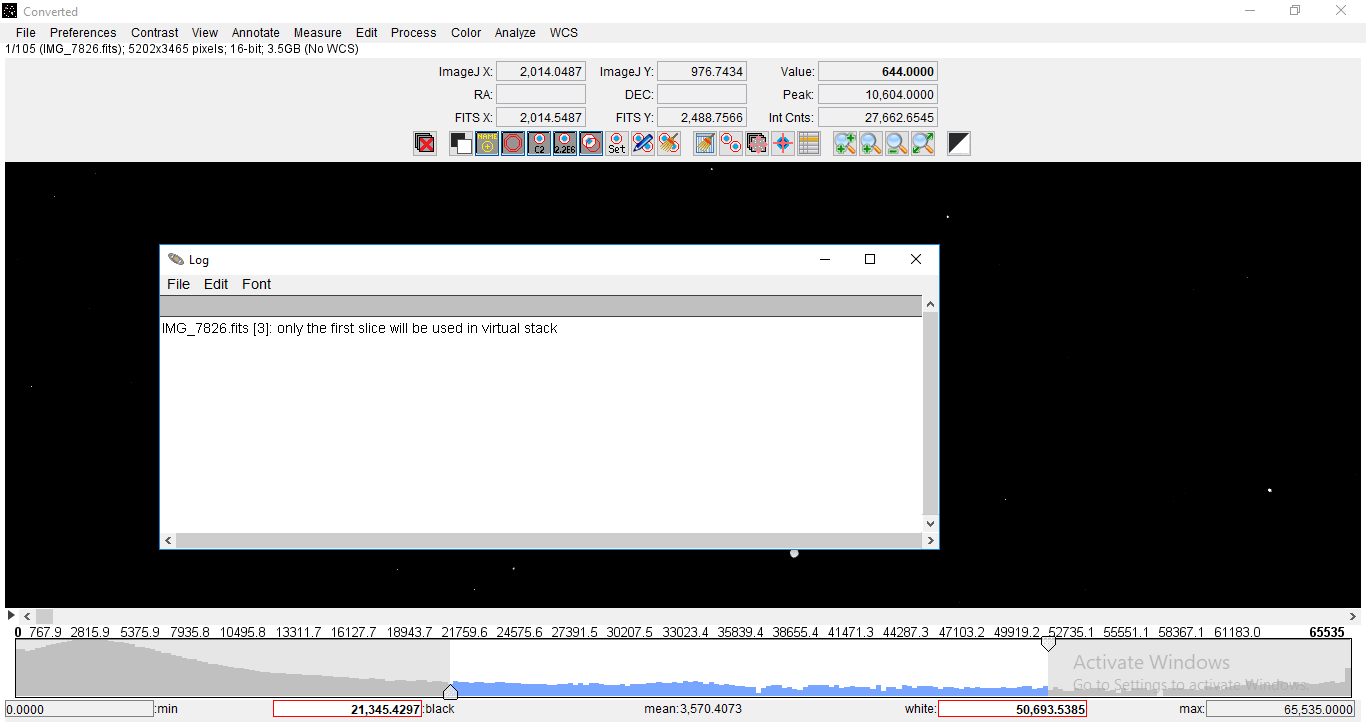1366x728 pixels.
Task: Click the black level value field
Action: tap(347, 709)
